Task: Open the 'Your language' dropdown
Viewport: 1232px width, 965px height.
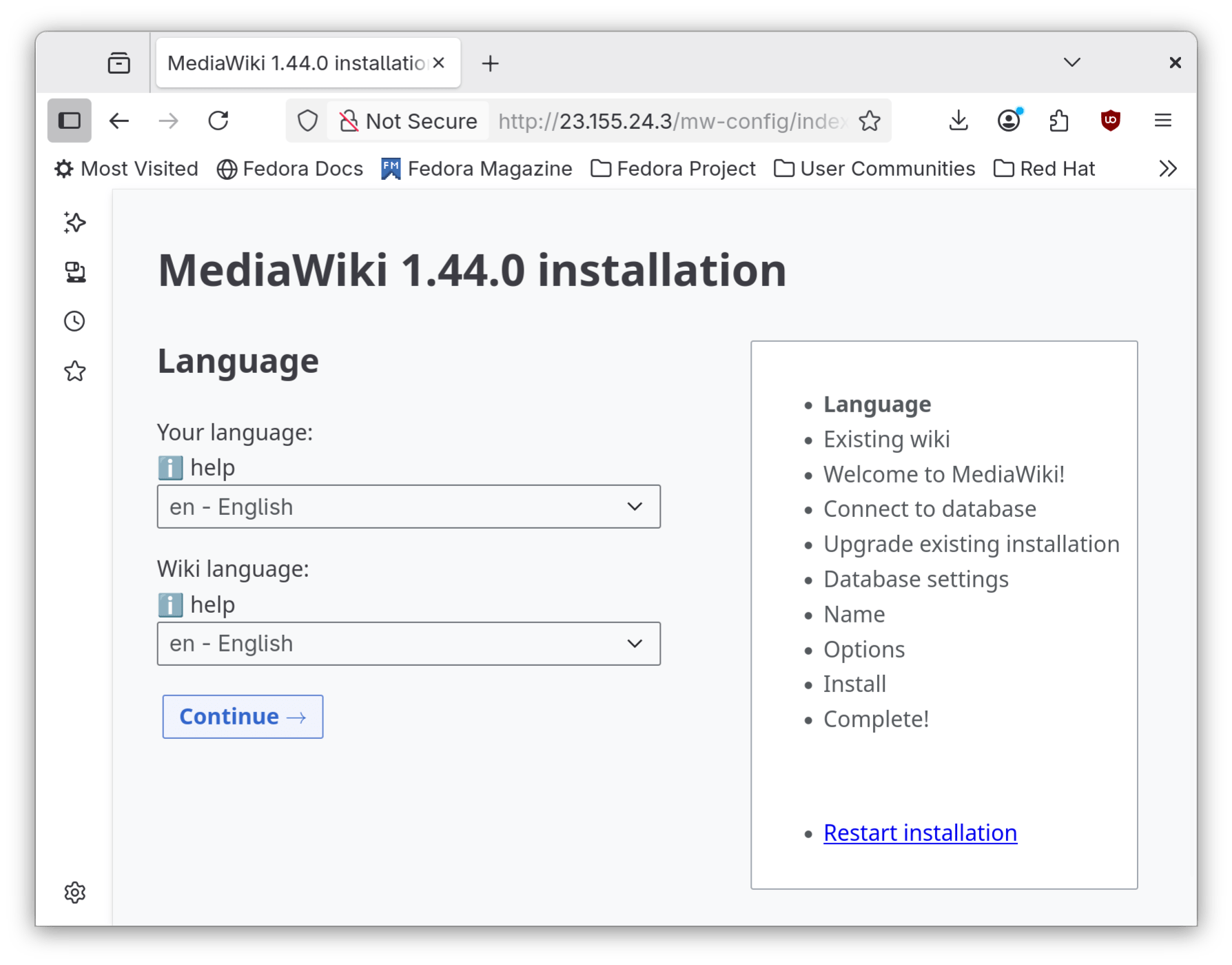Action: [x=409, y=507]
